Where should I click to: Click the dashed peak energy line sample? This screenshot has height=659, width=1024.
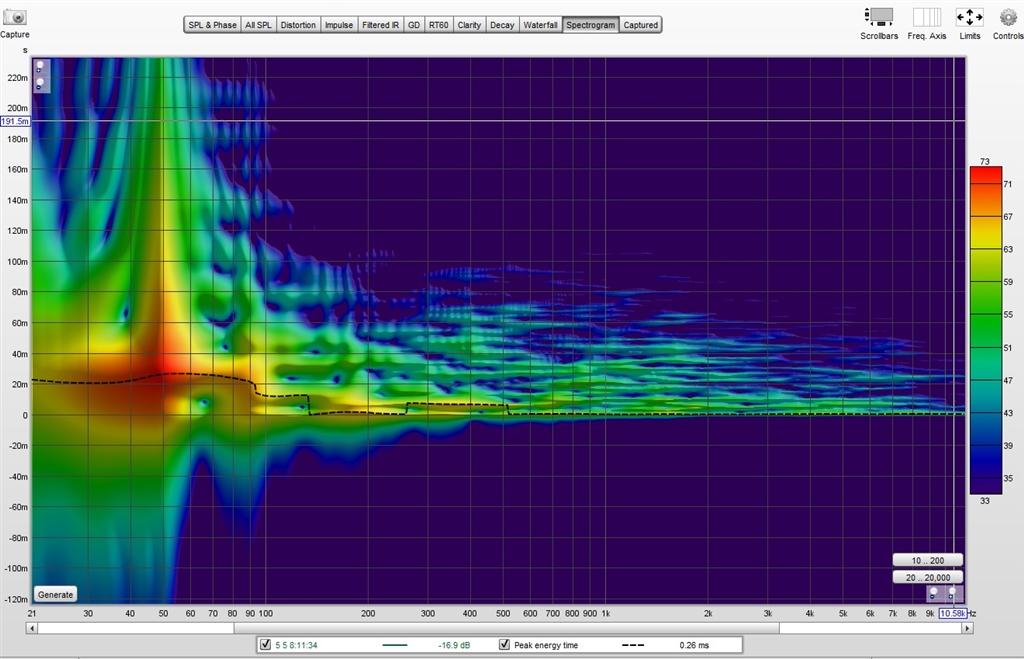[x=633, y=645]
